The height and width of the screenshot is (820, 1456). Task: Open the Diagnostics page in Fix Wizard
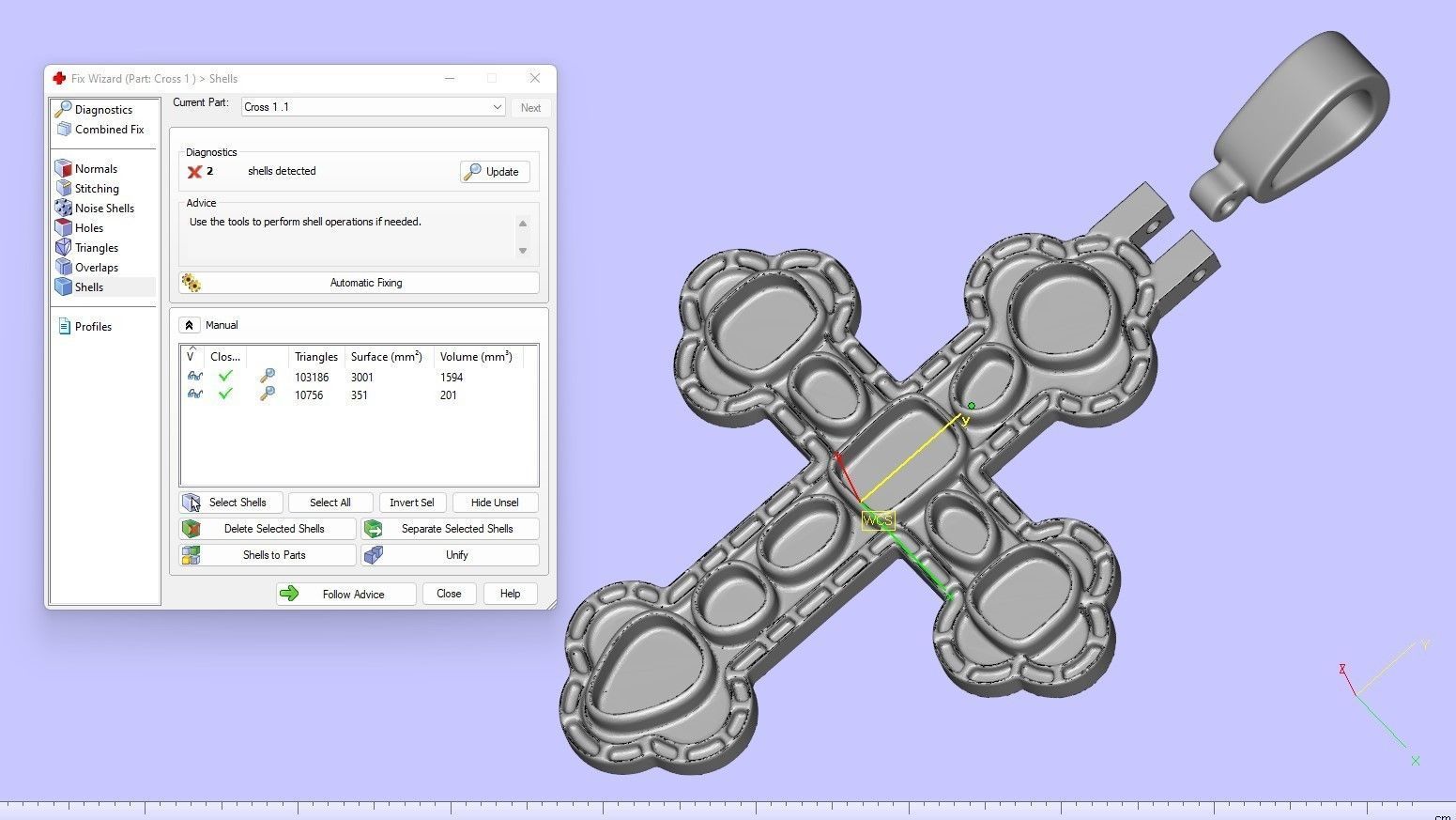click(103, 110)
